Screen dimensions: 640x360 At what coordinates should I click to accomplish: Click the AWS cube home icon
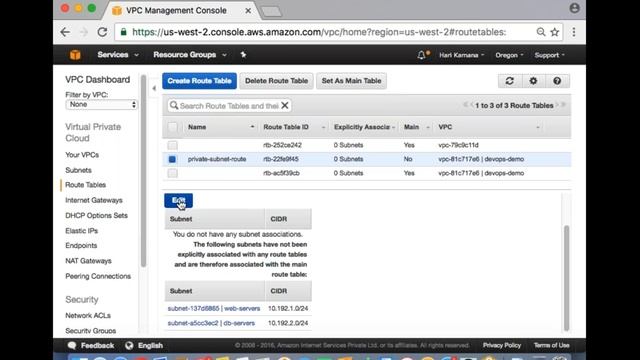tap(75, 55)
